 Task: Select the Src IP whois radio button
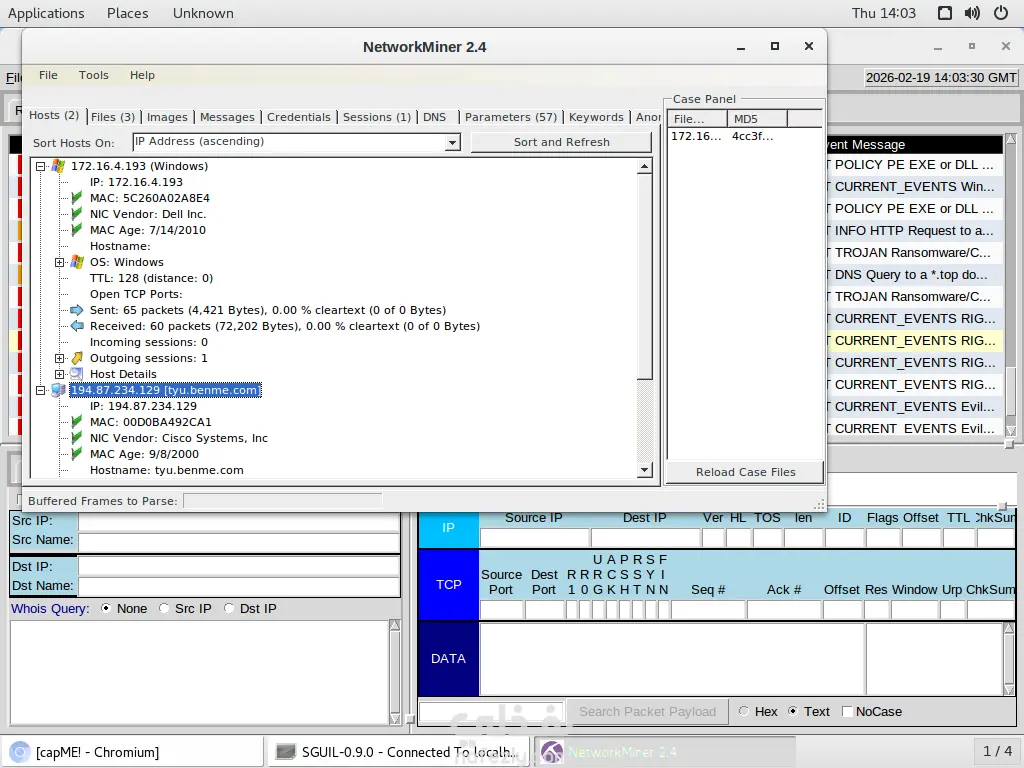click(x=166, y=608)
